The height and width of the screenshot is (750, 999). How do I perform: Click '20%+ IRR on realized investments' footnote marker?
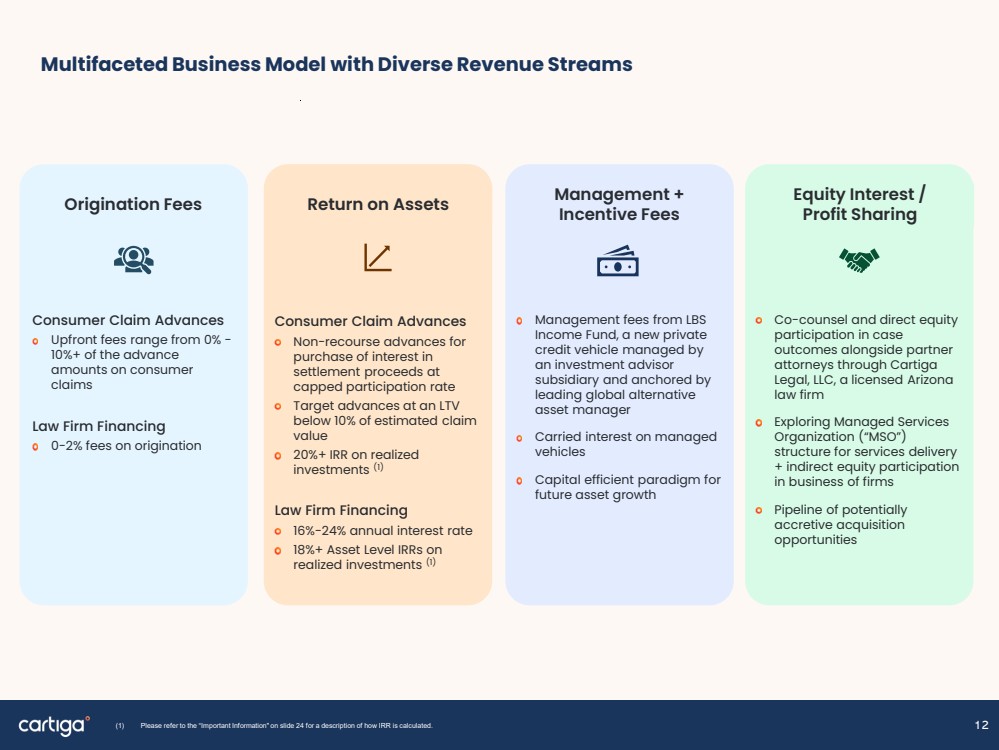click(x=378, y=467)
